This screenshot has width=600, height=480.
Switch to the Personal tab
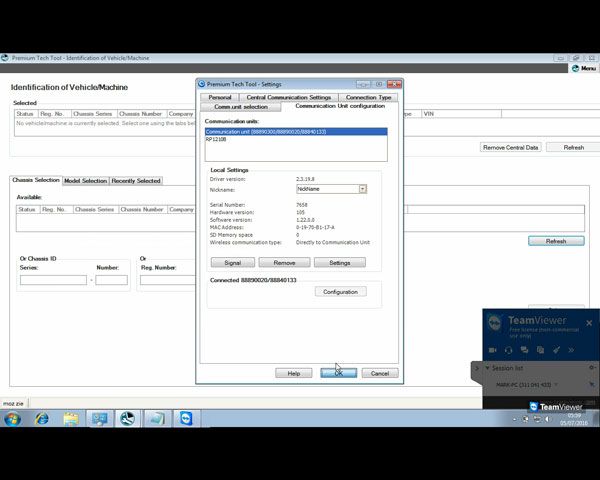219,97
